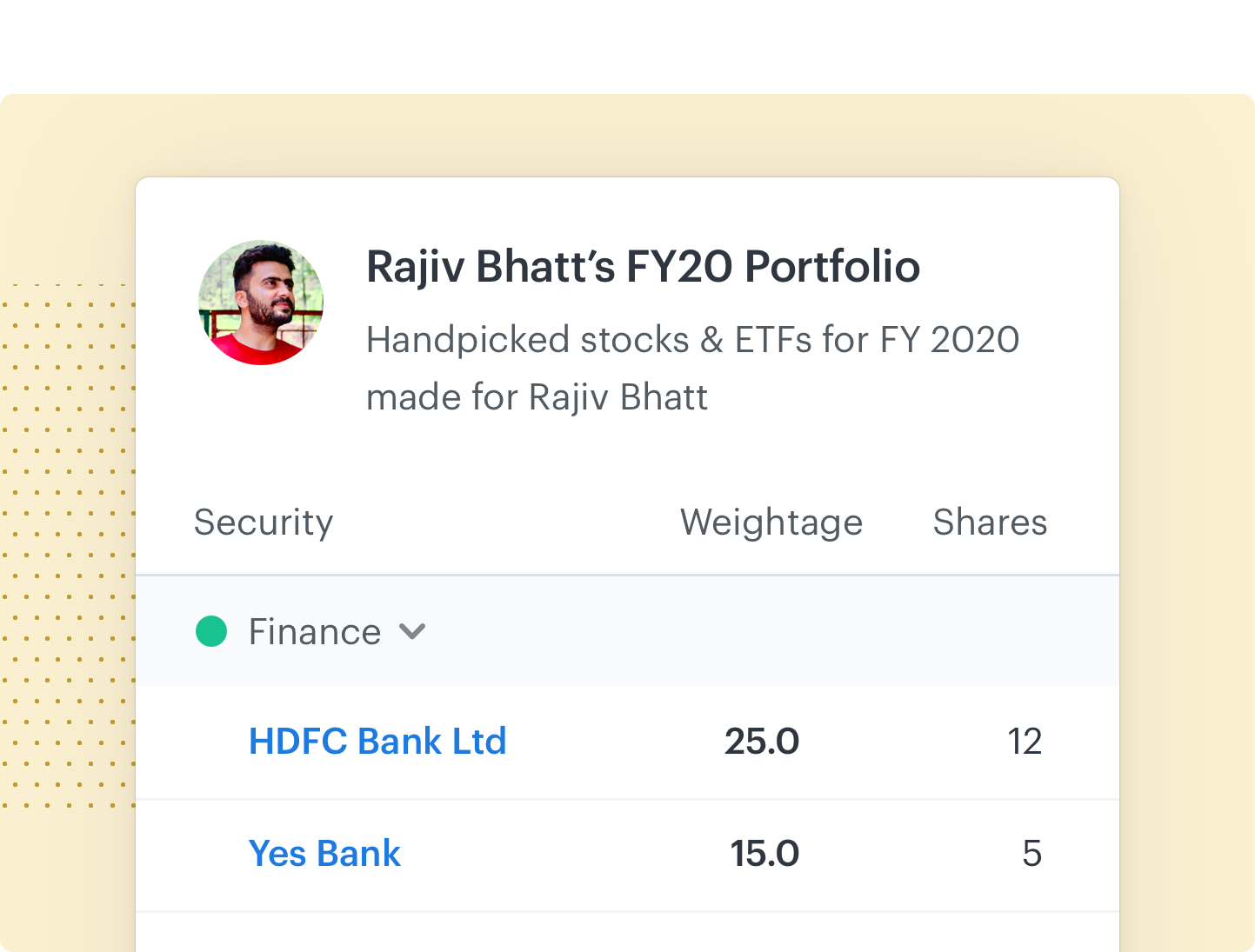Click the dotted pattern decoration at left
This screenshot has width=1255, height=952.
click(68, 545)
